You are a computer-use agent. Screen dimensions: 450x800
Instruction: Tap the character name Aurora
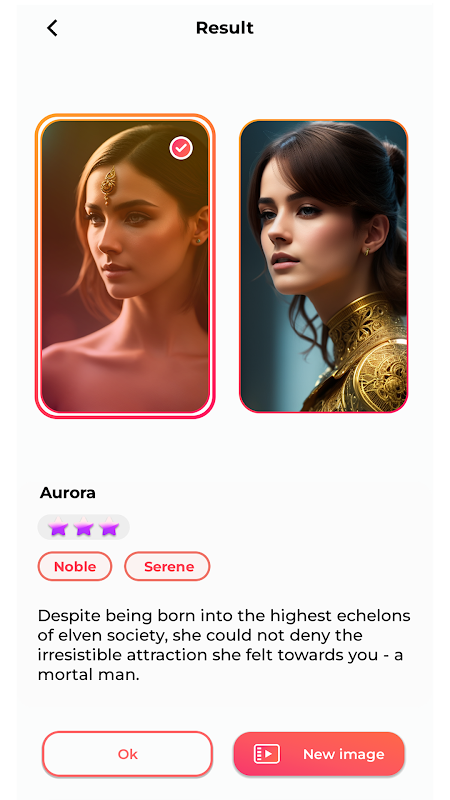(x=68, y=493)
